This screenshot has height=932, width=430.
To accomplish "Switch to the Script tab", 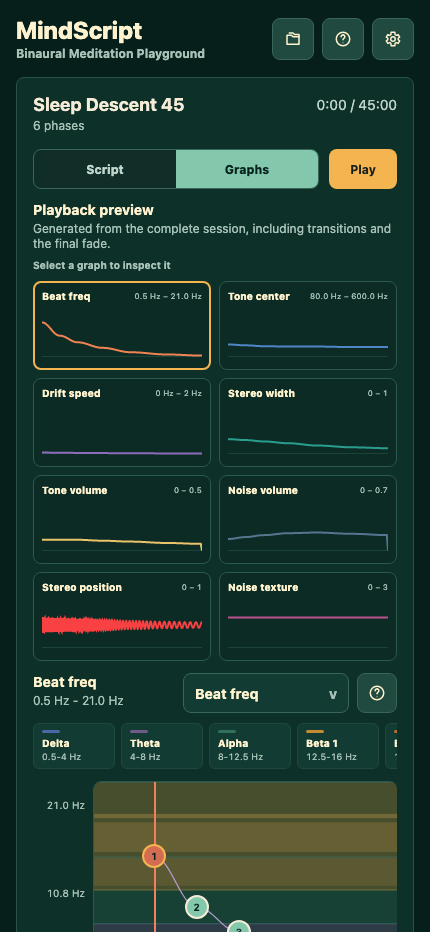I will pyautogui.click(x=105, y=169).
